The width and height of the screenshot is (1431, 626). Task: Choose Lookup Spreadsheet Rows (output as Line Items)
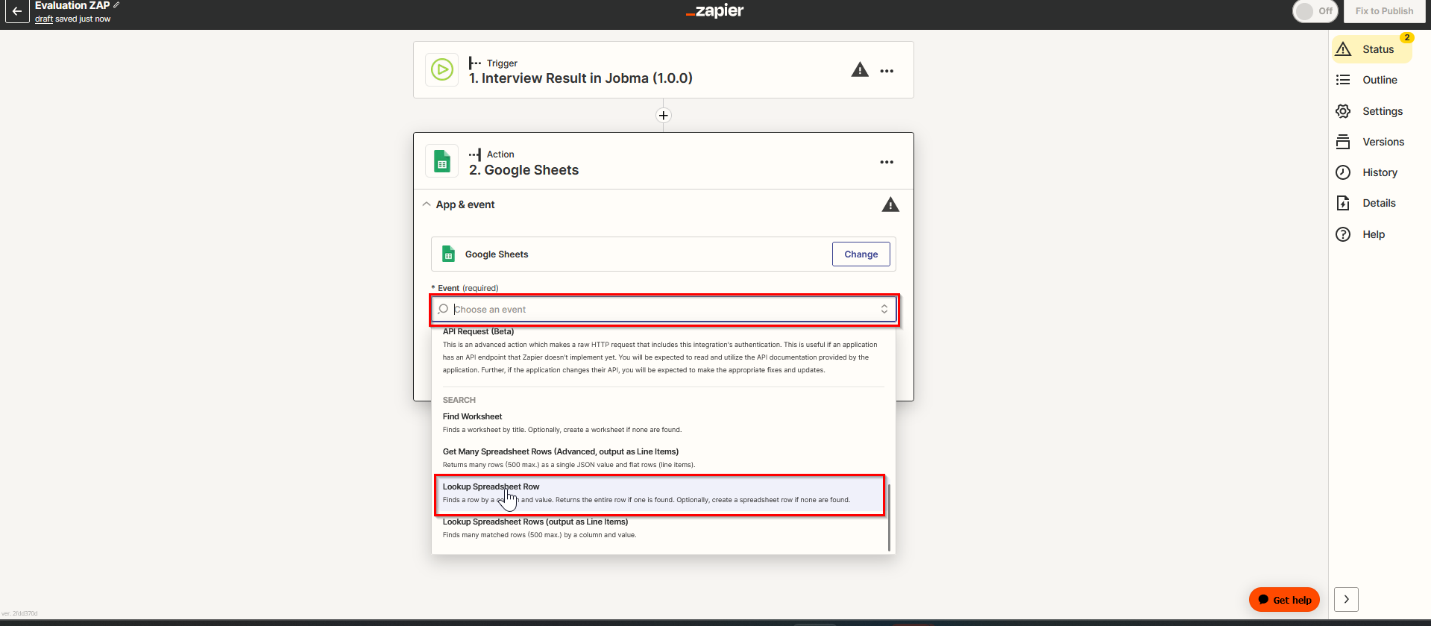tap(663, 528)
